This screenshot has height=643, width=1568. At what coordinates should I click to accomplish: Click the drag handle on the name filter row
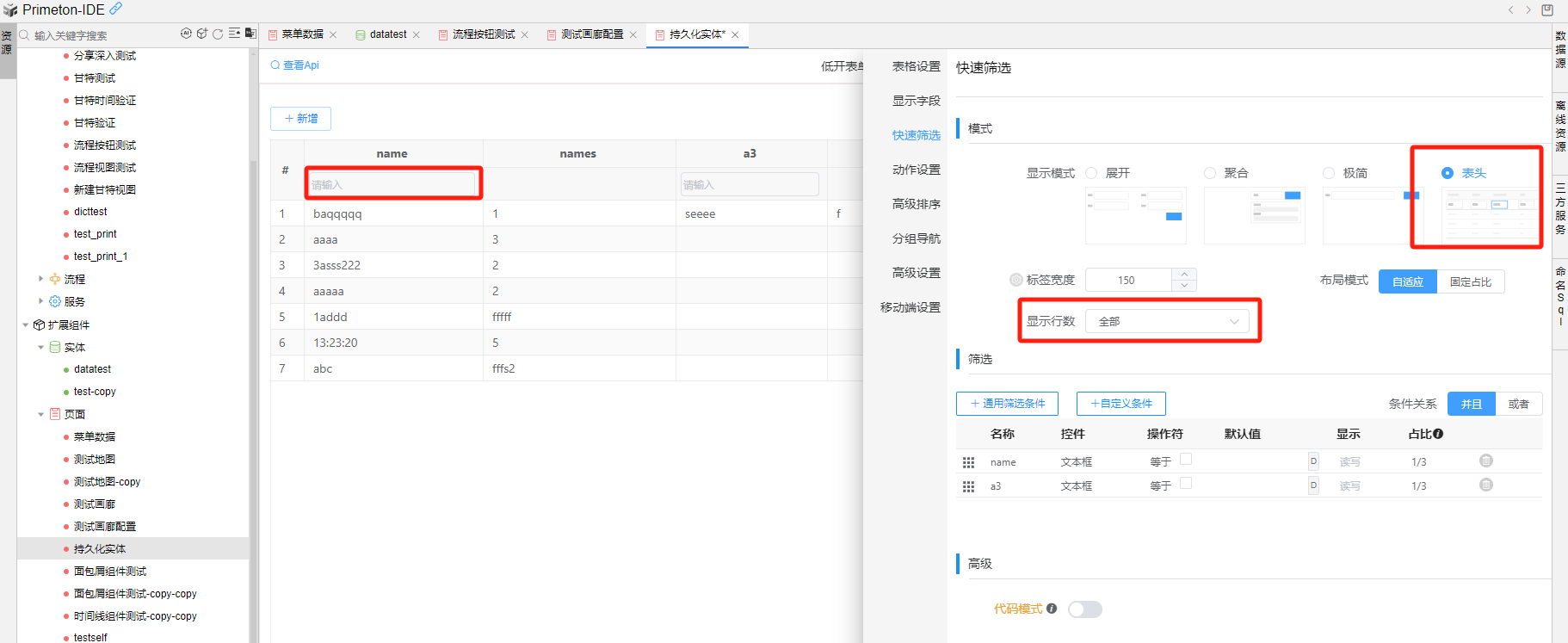click(968, 462)
